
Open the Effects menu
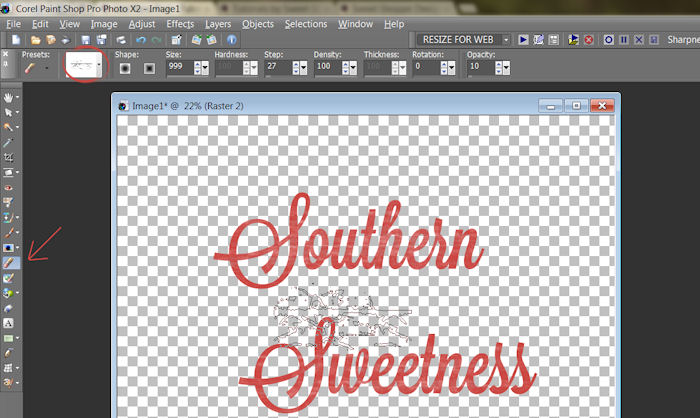coord(180,23)
